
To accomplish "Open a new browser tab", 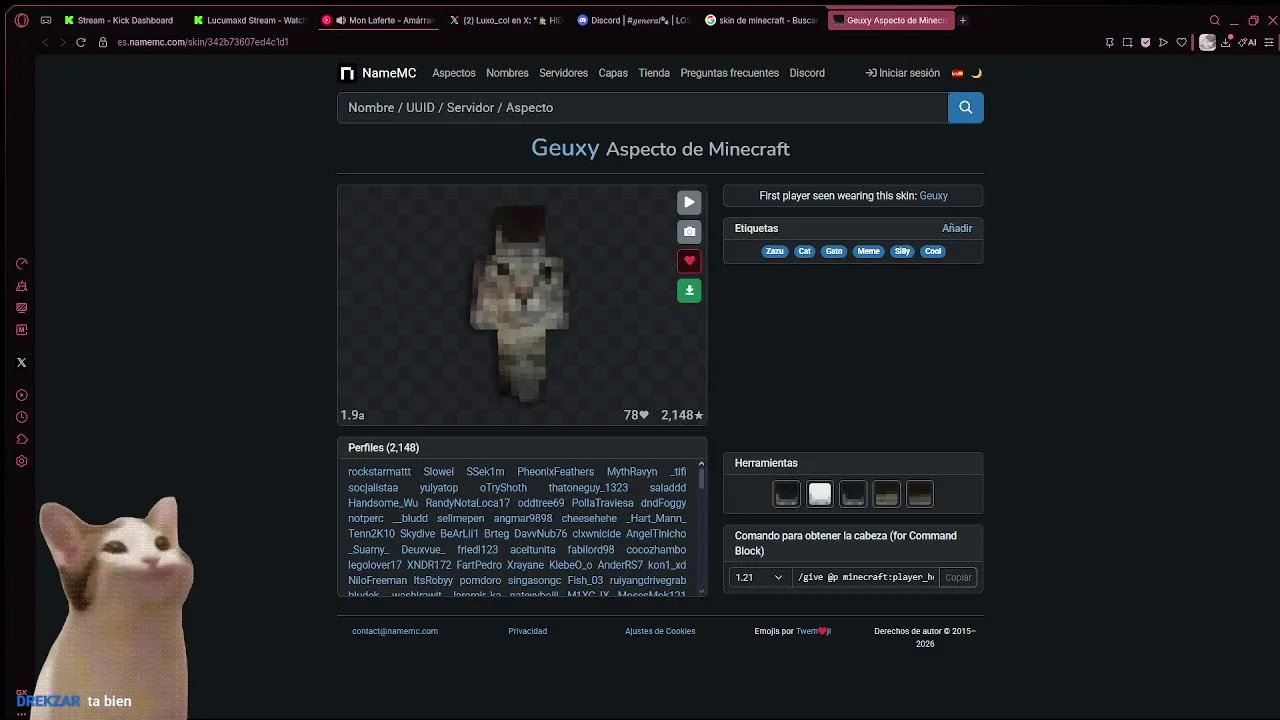I will click(x=963, y=20).
